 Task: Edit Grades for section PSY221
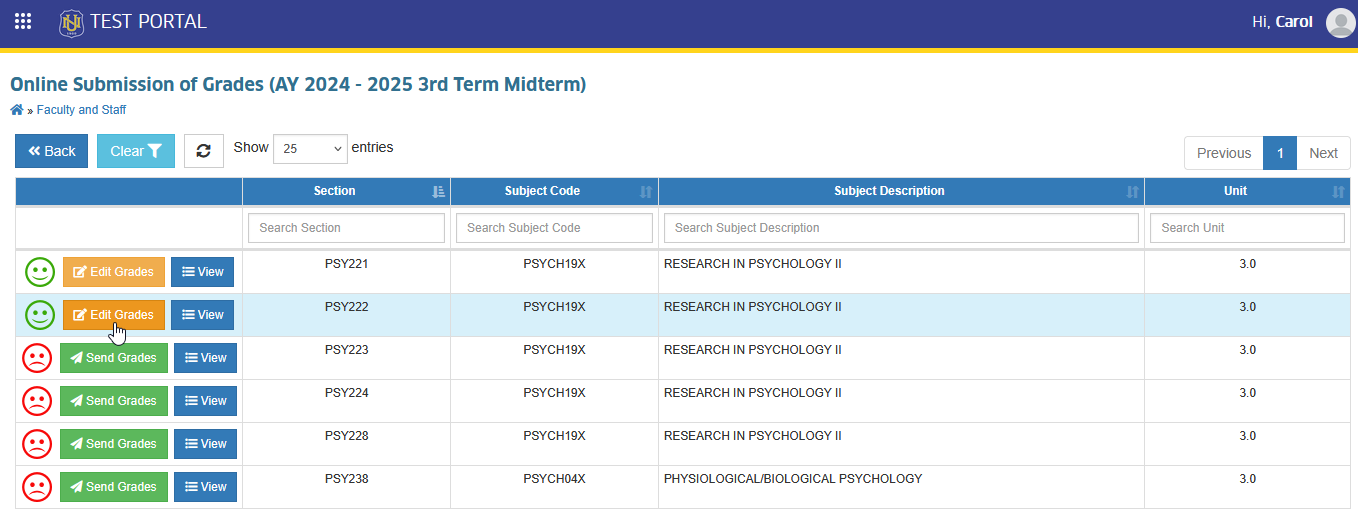pyautogui.click(x=114, y=272)
